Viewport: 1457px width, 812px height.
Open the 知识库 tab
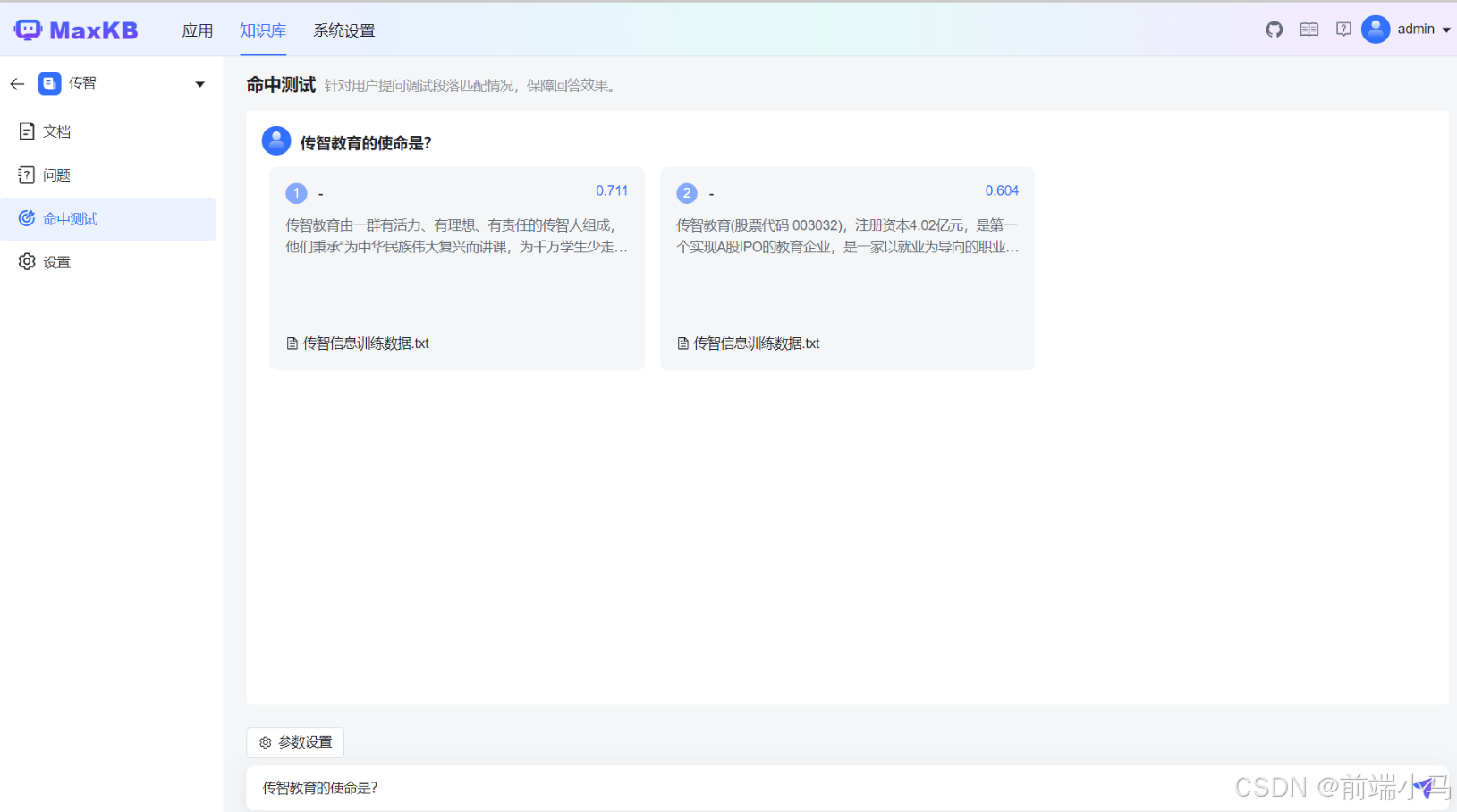point(263,30)
